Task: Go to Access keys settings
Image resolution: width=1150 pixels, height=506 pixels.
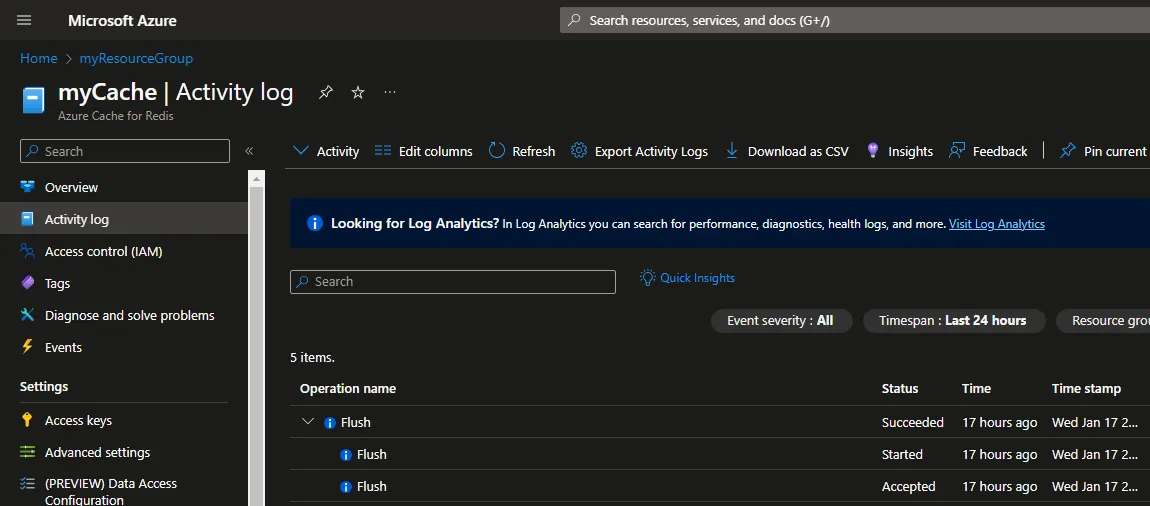Action: pos(78,420)
